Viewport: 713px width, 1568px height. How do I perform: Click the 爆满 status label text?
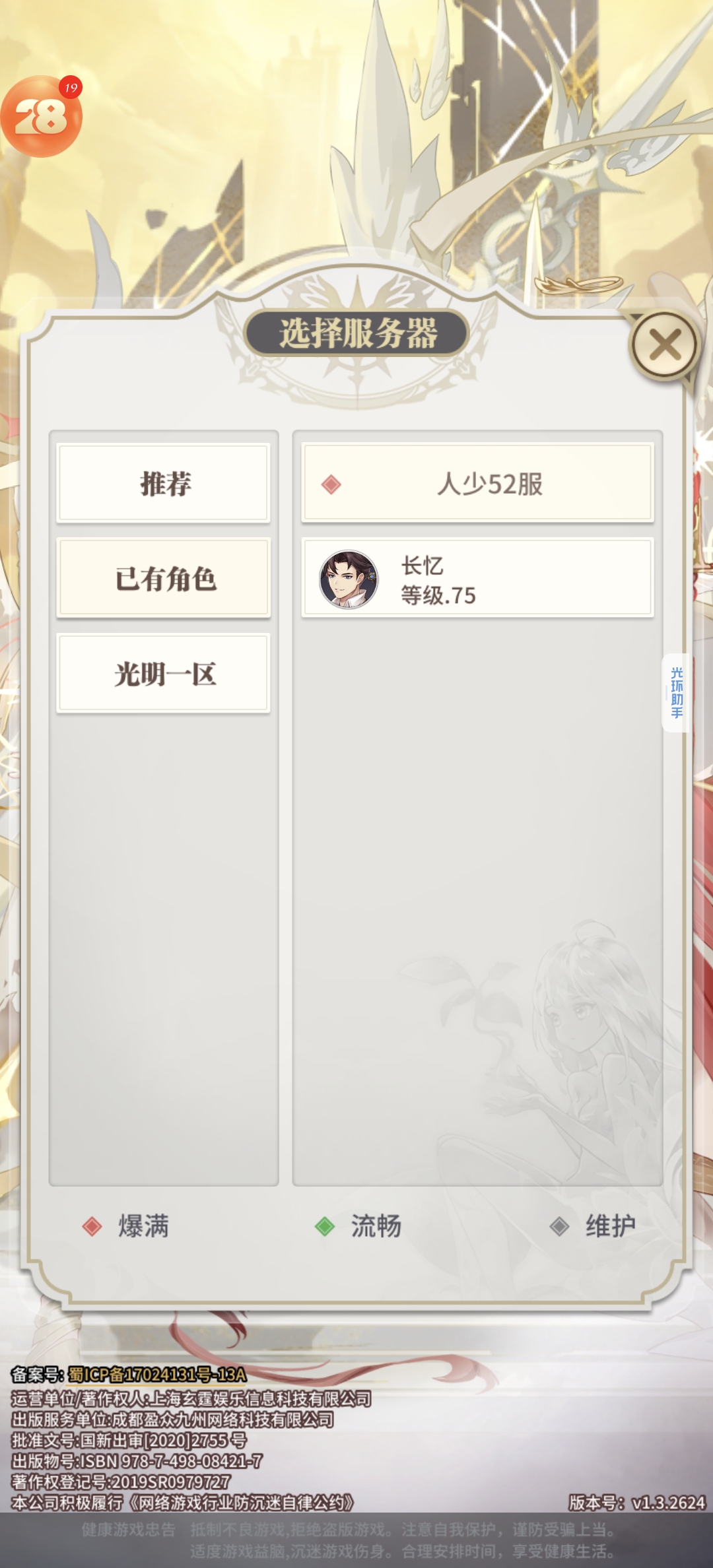tap(144, 1226)
